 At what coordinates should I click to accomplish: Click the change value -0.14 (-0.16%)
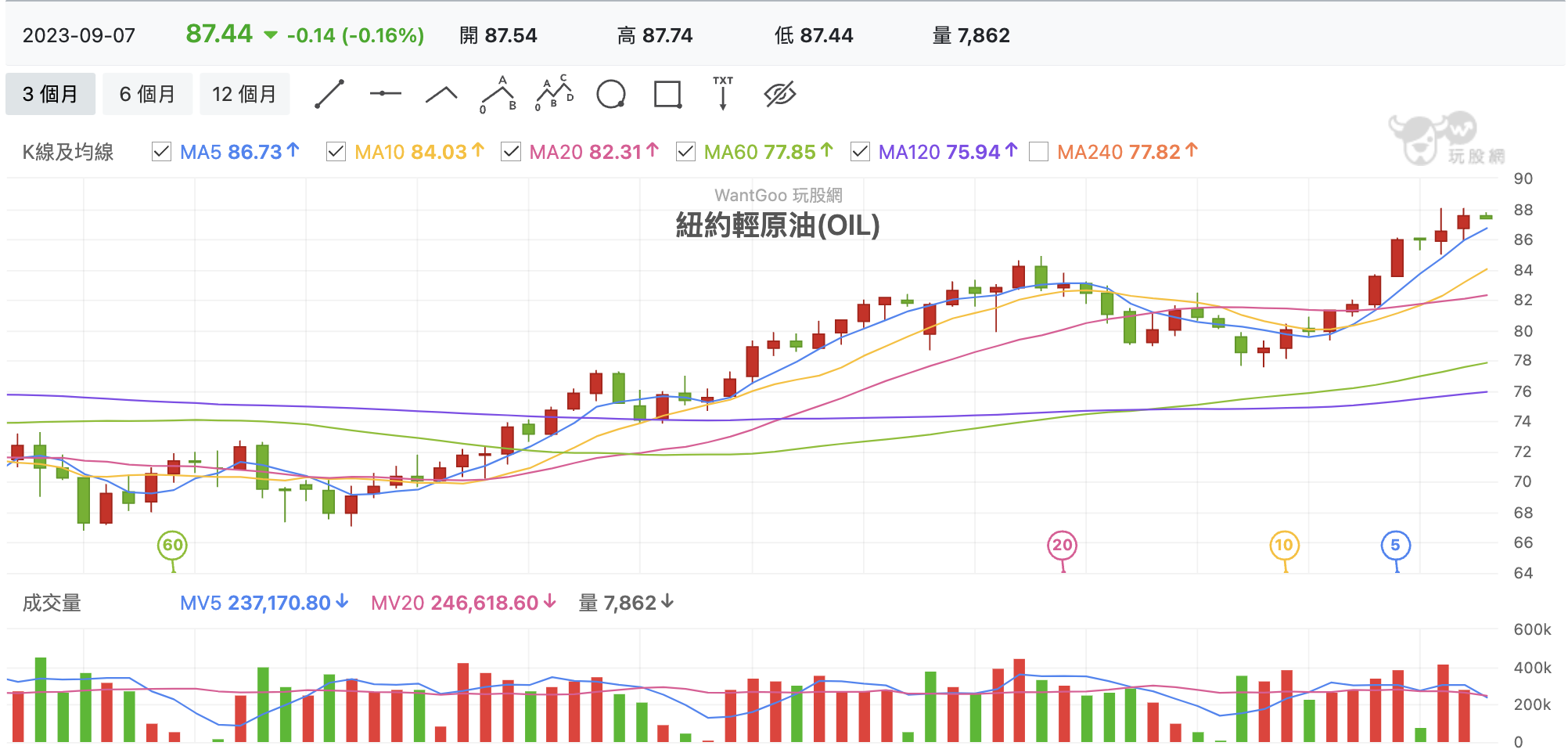355,35
